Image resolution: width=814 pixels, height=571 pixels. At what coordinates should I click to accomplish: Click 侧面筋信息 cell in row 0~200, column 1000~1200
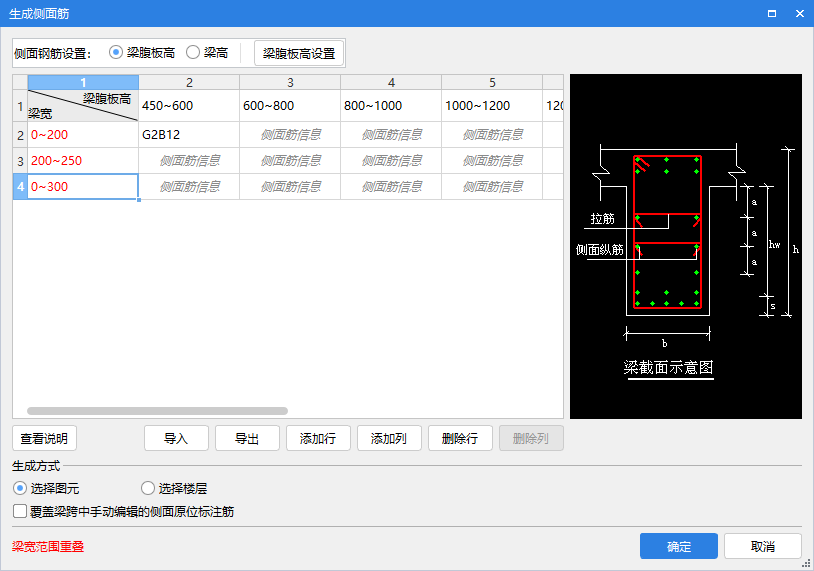point(492,135)
